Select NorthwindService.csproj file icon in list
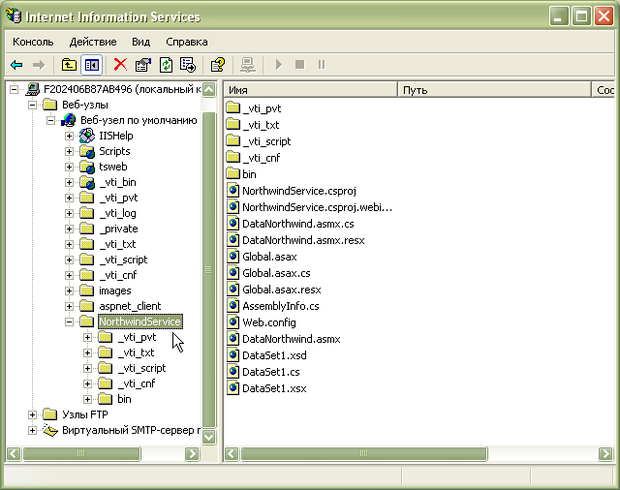Viewport: 620px width, 490px height. [x=233, y=191]
